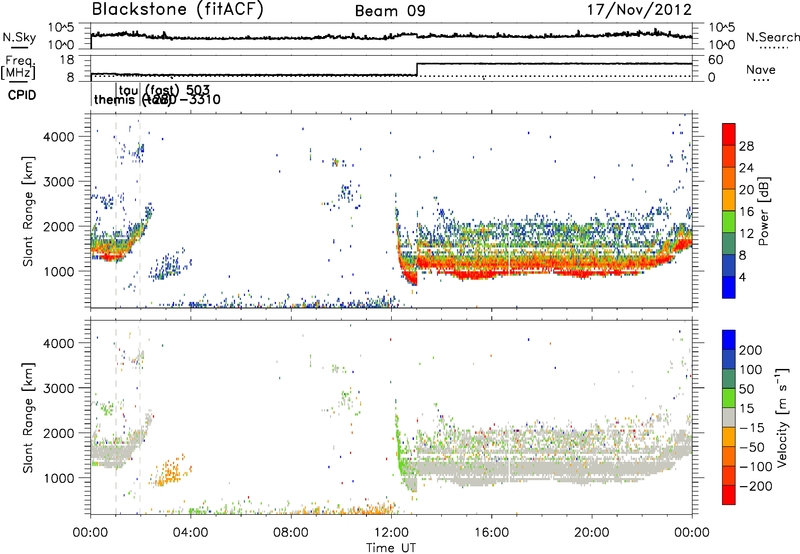The image size is (800, 554).
Task: Click the date '17/Nov/2012'
Action: tap(639, 10)
